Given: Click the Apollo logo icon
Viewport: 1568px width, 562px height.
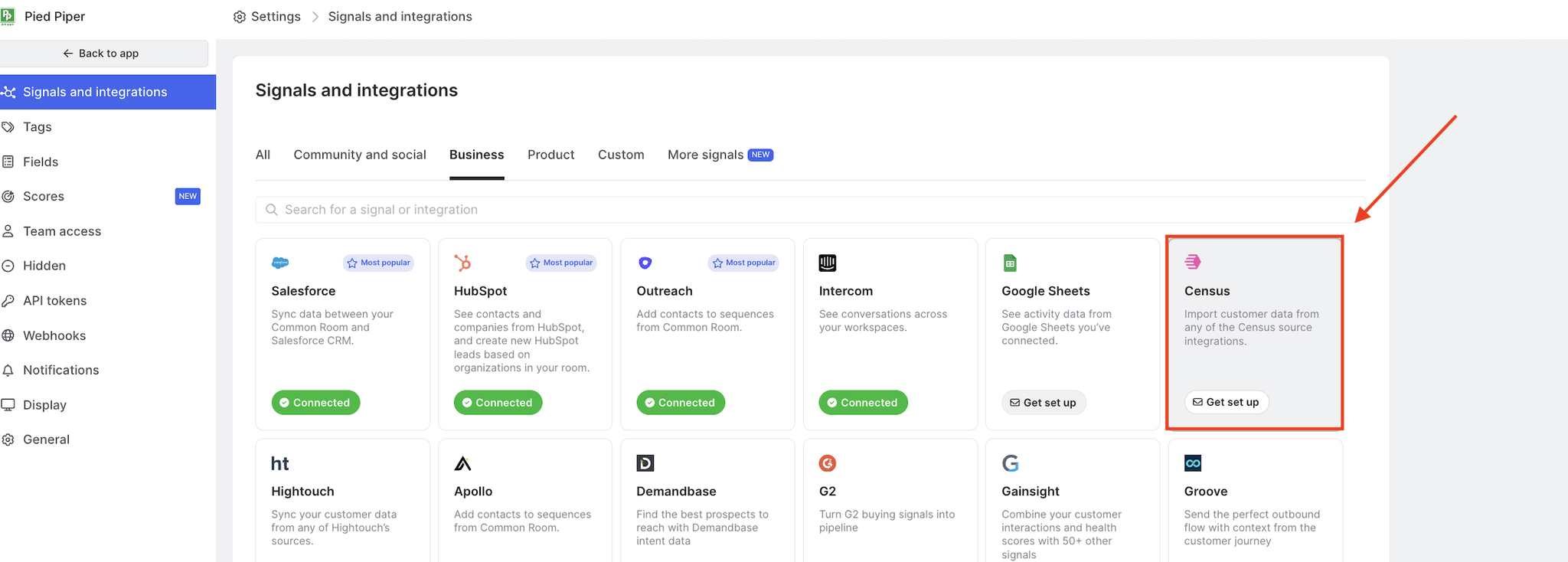Looking at the screenshot, I should click(x=462, y=463).
